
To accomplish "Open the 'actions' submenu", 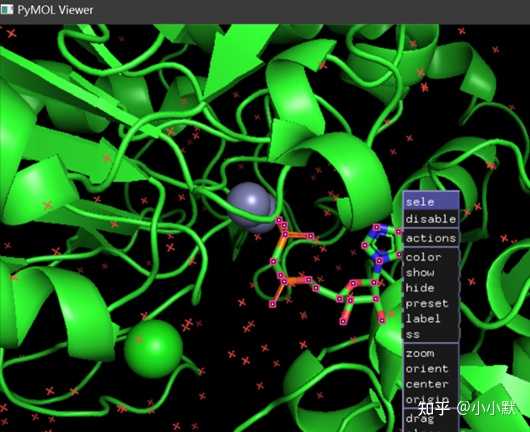I will click(x=431, y=238).
